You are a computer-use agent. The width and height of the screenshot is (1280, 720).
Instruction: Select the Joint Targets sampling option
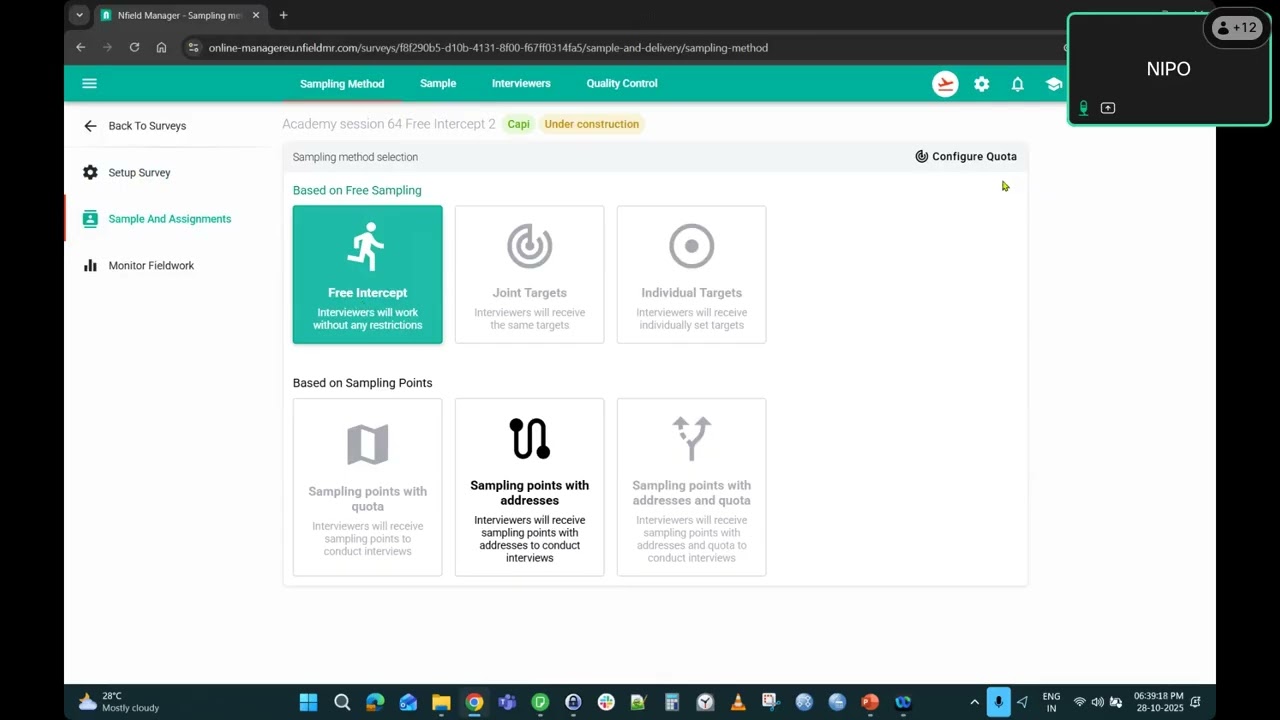529,274
